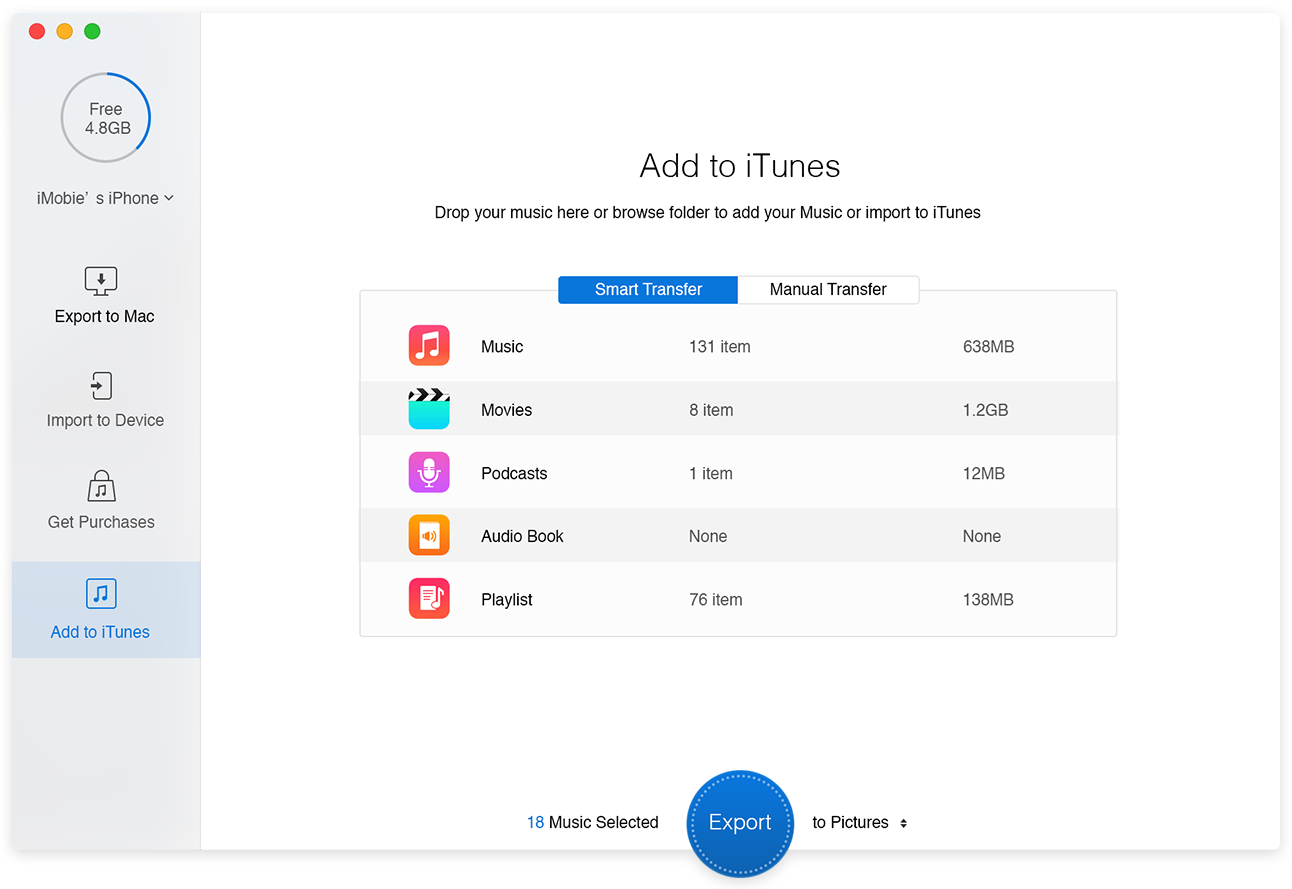1292x889 pixels.
Task: Click the '76 item' count
Action: point(716,600)
